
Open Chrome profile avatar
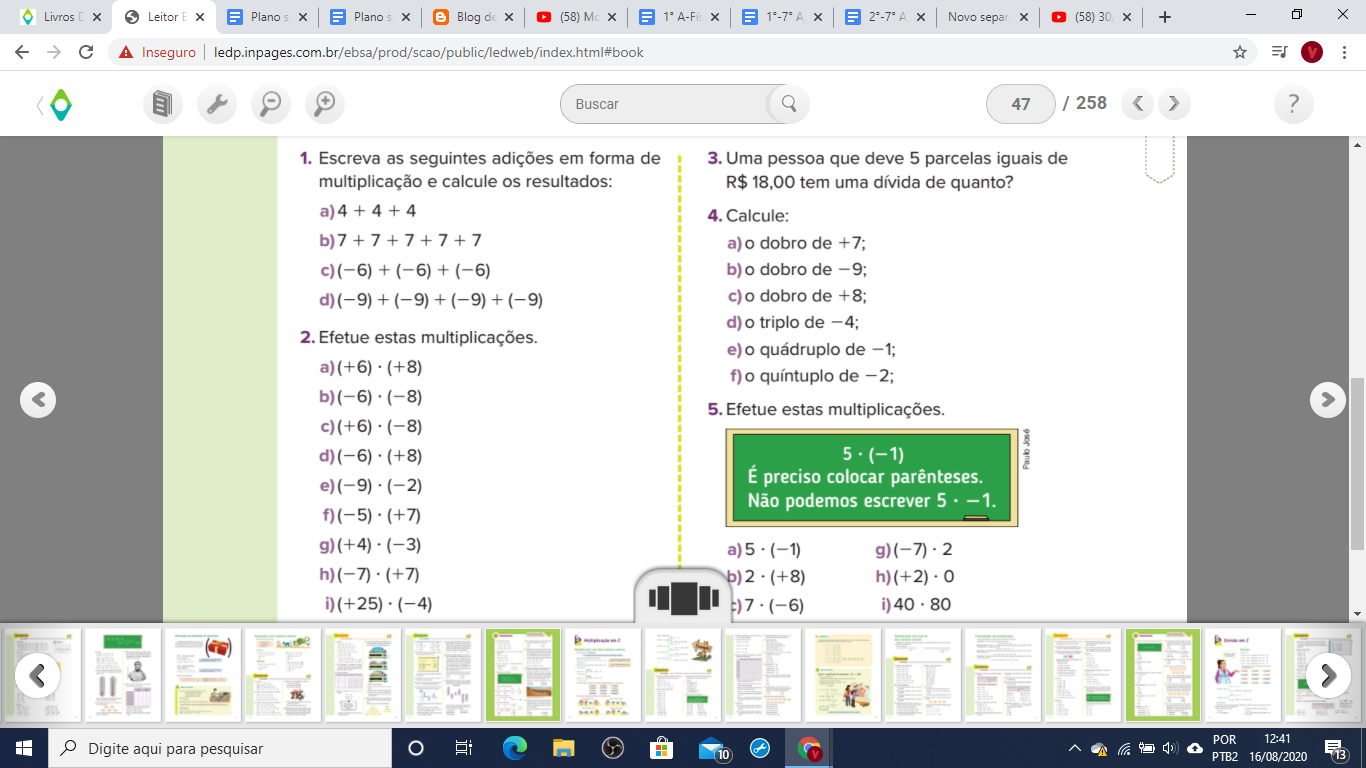(x=1312, y=52)
